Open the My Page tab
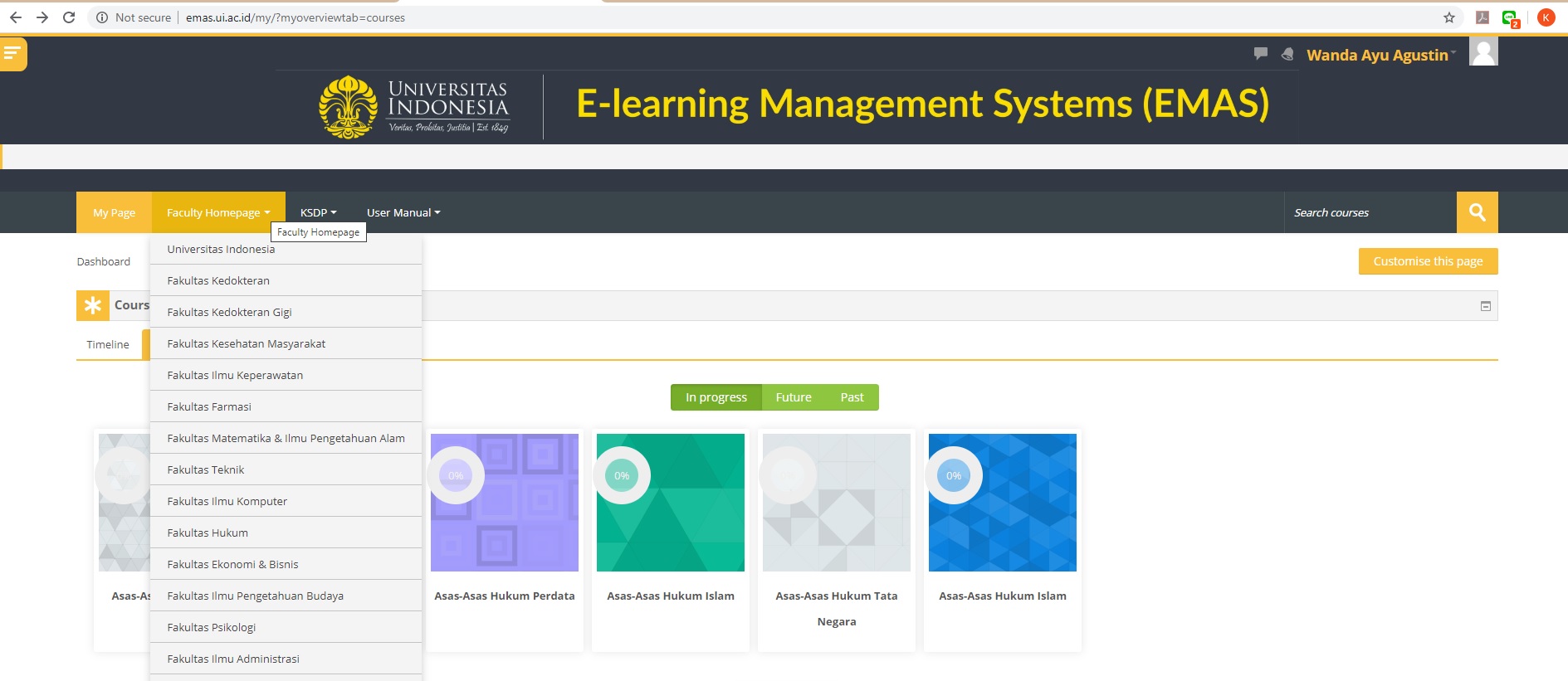Screen dimensions: 1568x681 pyautogui.click(x=114, y=212)
